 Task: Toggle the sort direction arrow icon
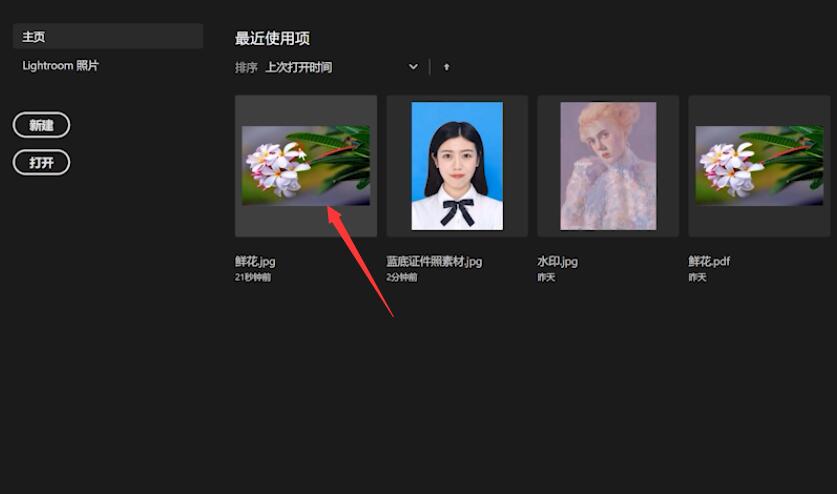click(x=447, y=67)
